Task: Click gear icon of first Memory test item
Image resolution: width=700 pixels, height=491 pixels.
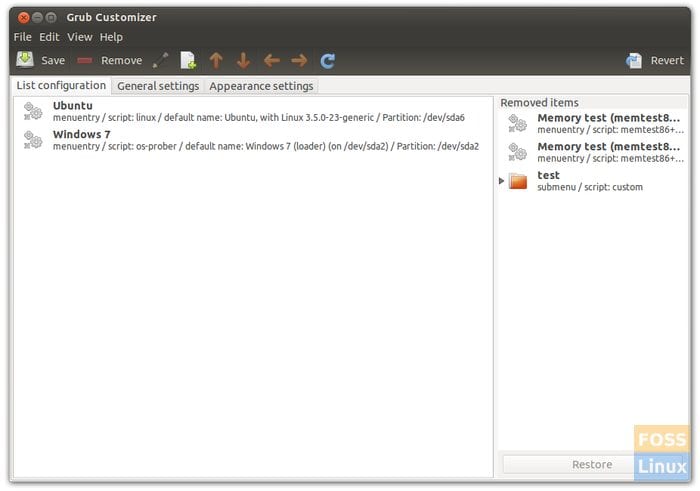Action: (518, 124)
